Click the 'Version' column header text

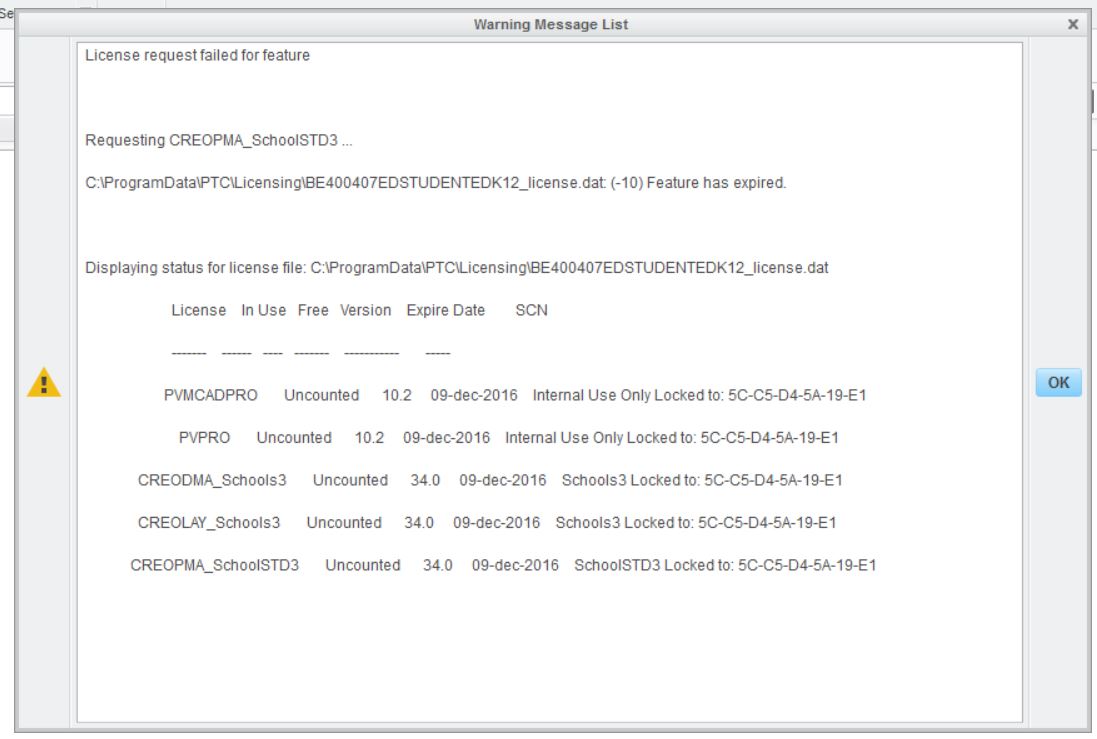(365, 310)
